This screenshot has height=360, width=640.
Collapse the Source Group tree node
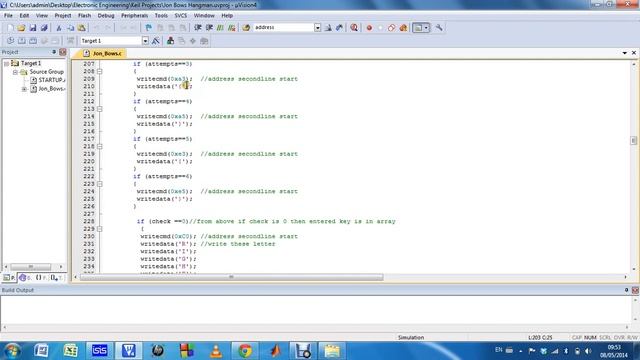[x=15, y=72]
